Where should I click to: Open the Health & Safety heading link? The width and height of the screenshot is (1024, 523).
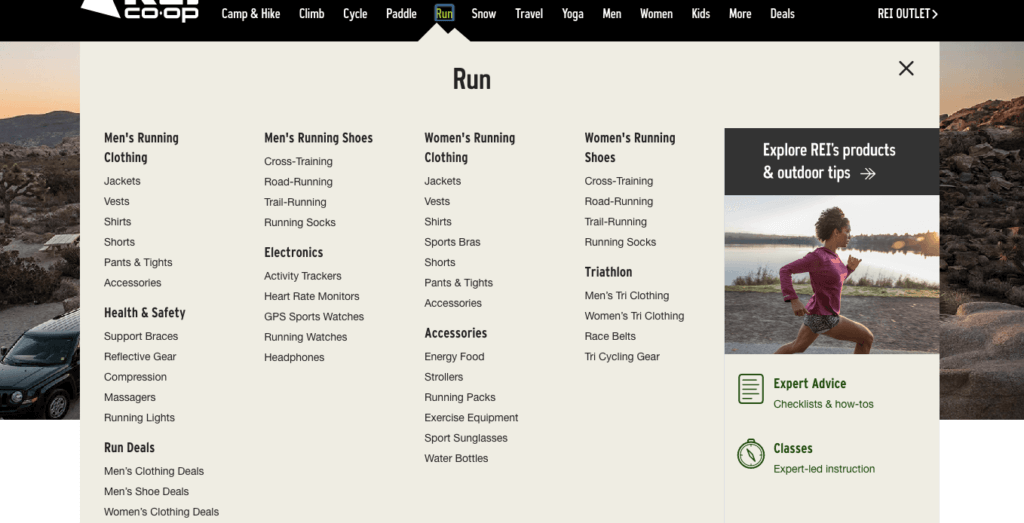coord(144,313)
